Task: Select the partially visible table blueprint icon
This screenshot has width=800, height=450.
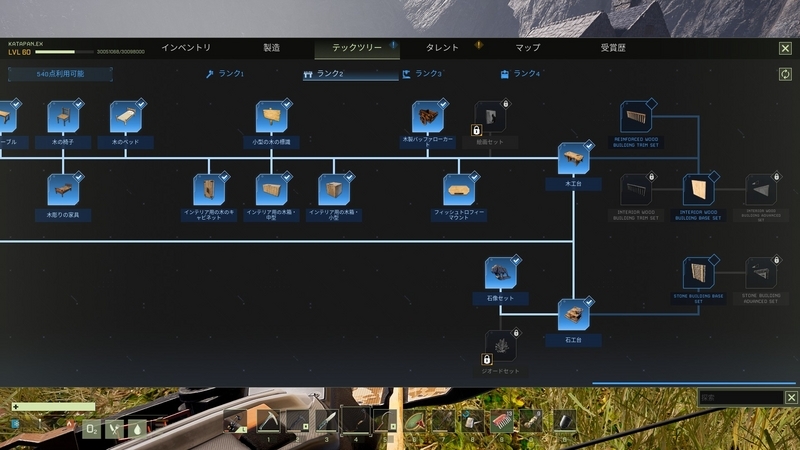Action: coord(7,117)
